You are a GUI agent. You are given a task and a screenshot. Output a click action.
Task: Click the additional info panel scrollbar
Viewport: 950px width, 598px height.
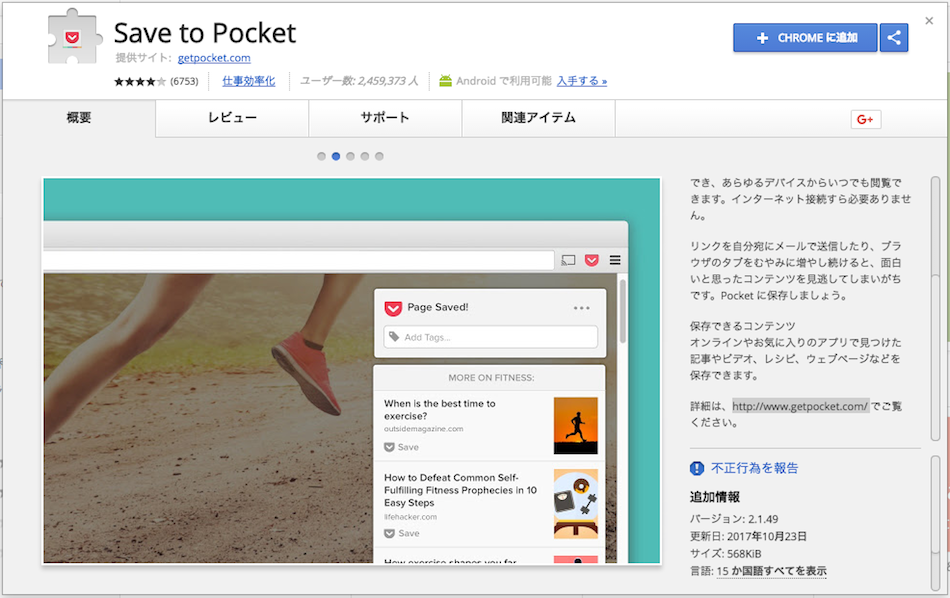[x=935, y=522]
